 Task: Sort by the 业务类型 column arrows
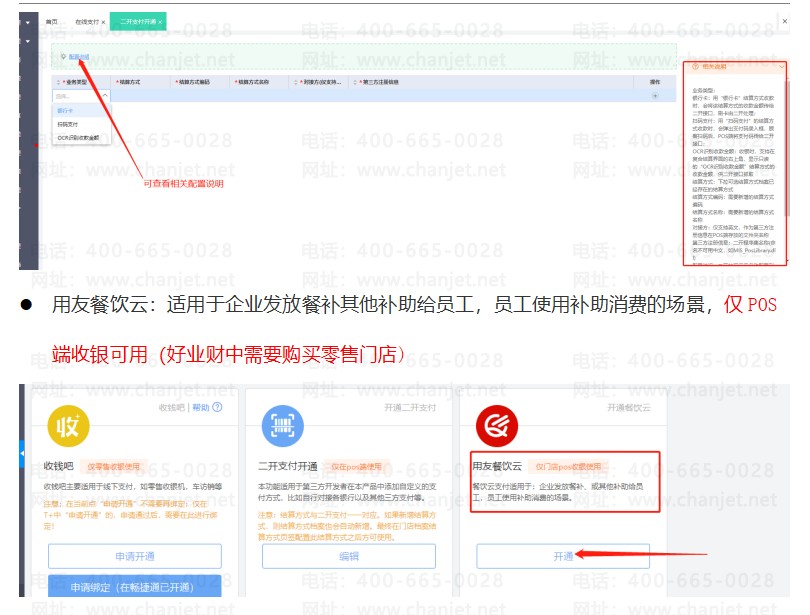(x=58, y=82)
